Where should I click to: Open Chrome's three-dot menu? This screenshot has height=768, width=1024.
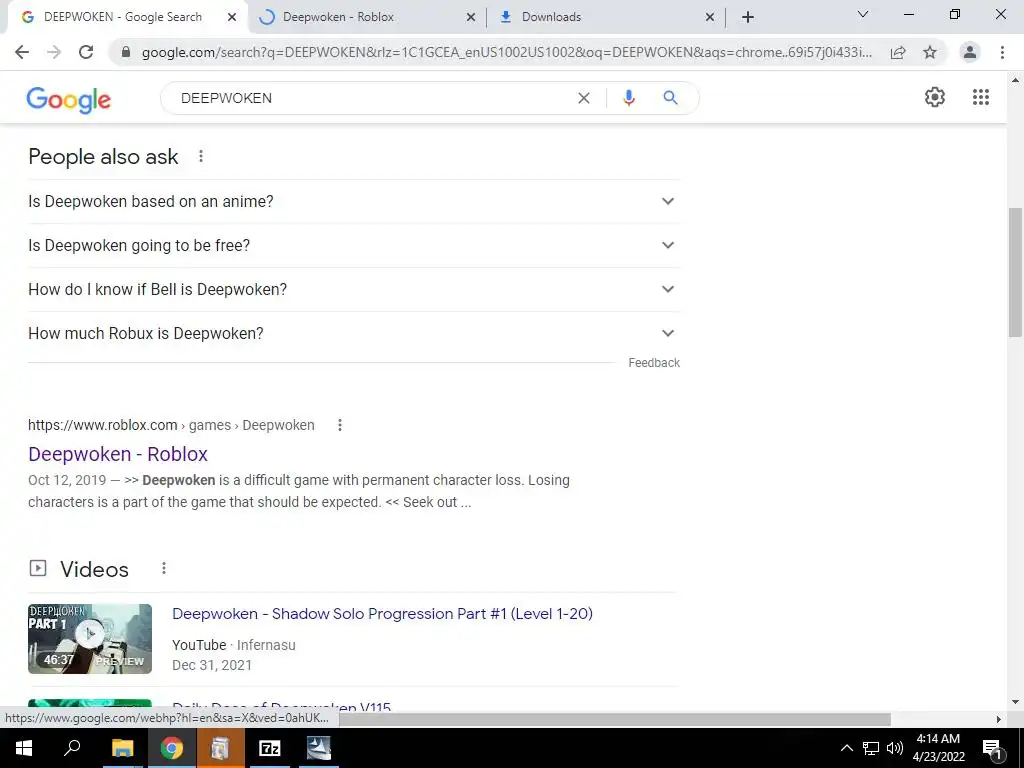[1002, 52]
